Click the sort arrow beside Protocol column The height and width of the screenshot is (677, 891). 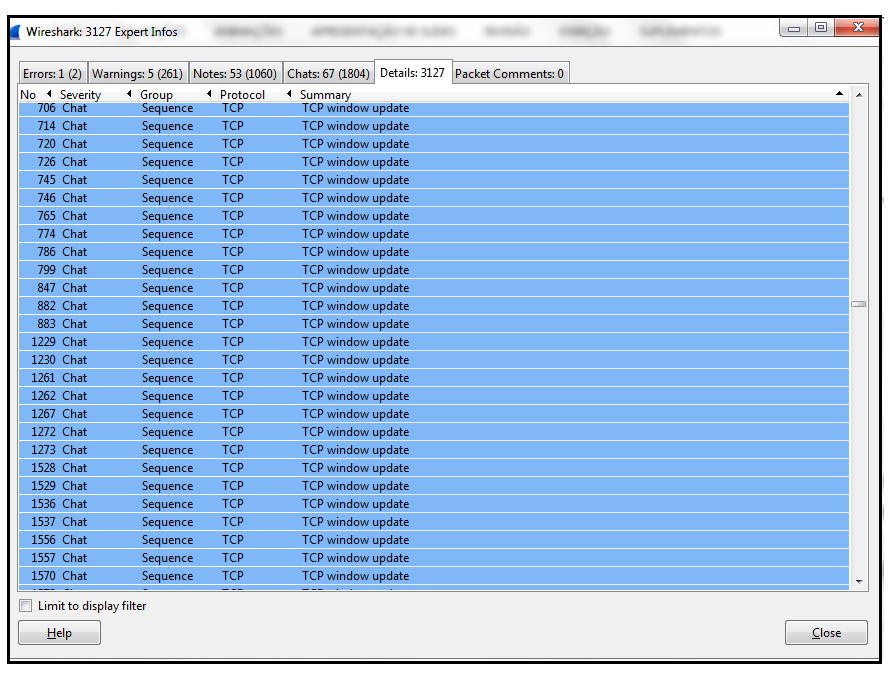(209, 94)
